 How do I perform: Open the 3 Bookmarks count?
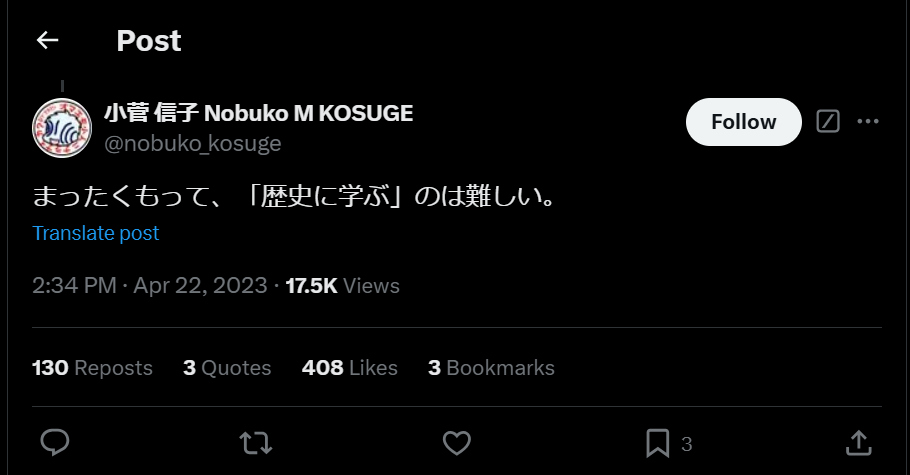pyautogui.click(x=491, y=368)
